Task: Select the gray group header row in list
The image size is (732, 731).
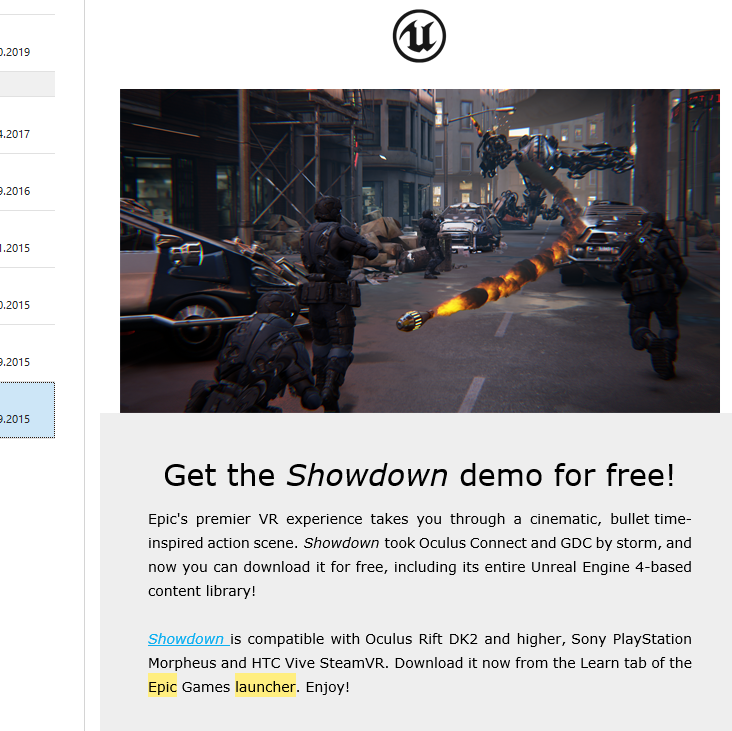Action: (27, 84)
